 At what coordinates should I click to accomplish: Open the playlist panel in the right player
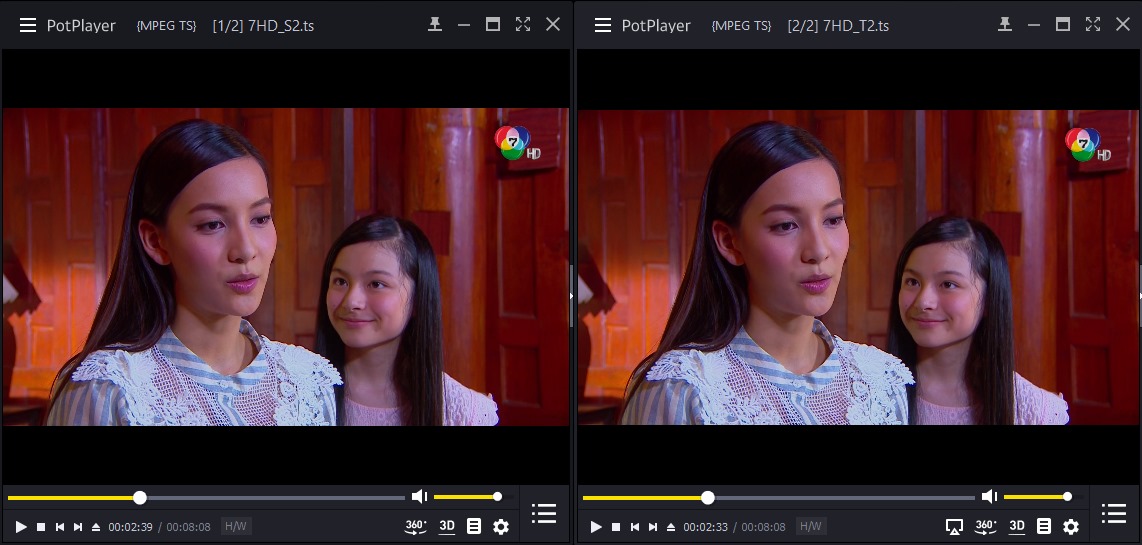tap(1114, 513)
